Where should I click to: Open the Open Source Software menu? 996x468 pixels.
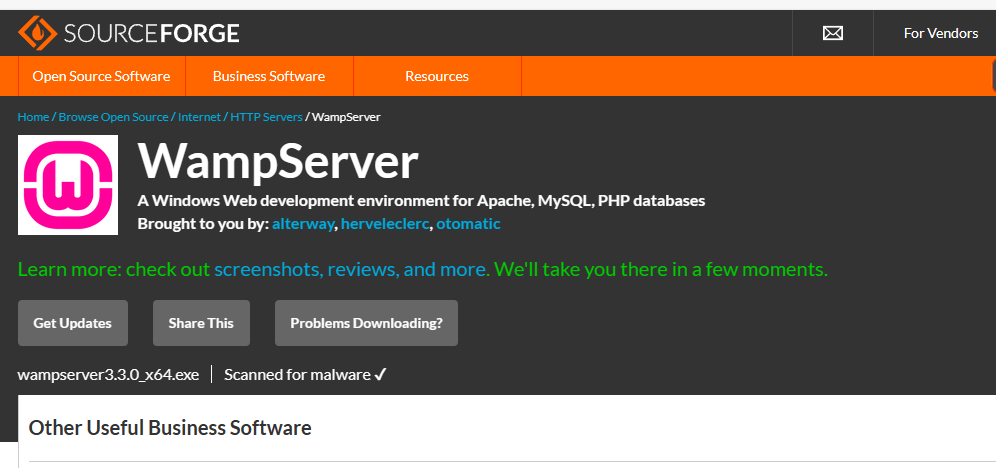pos(101,76)
